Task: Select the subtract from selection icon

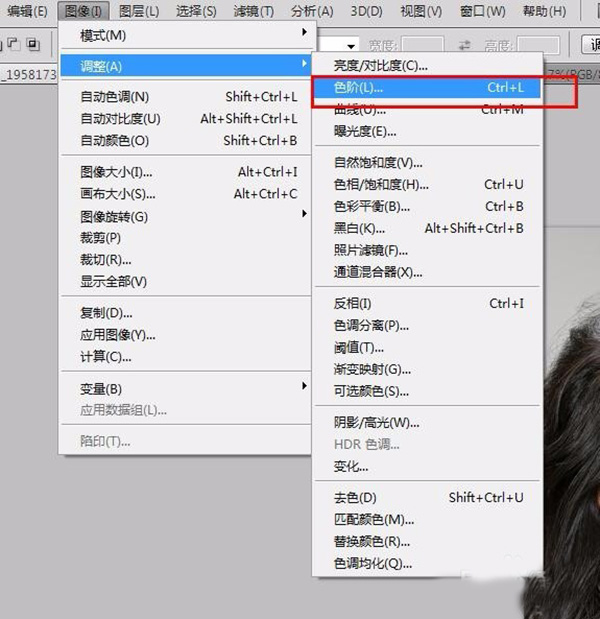Action: pos(14,43)
